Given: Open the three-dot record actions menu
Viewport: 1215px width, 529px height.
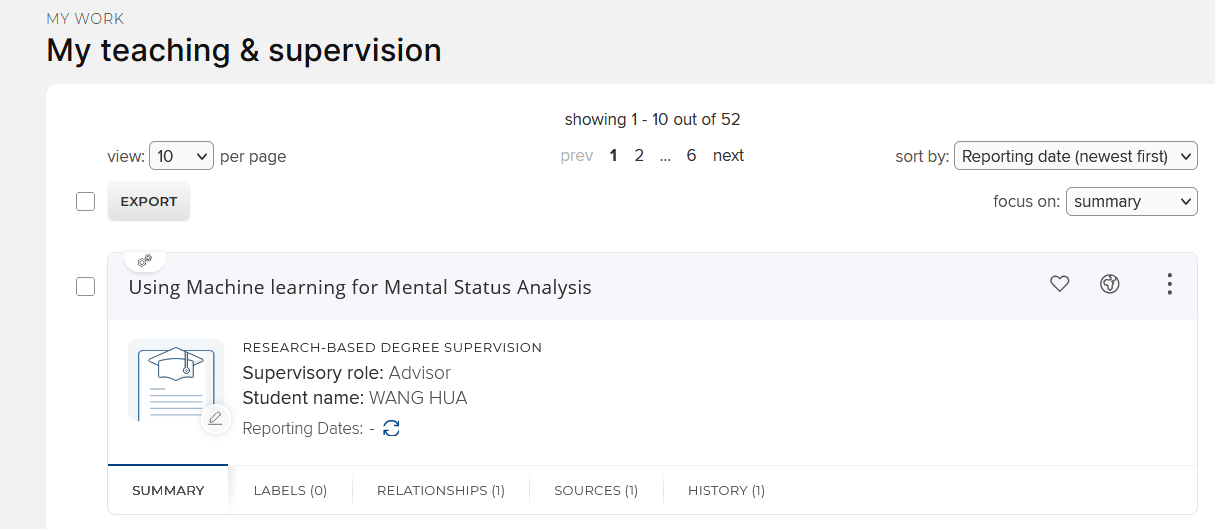Looking at the screenshot, I should click(1169, 285).
